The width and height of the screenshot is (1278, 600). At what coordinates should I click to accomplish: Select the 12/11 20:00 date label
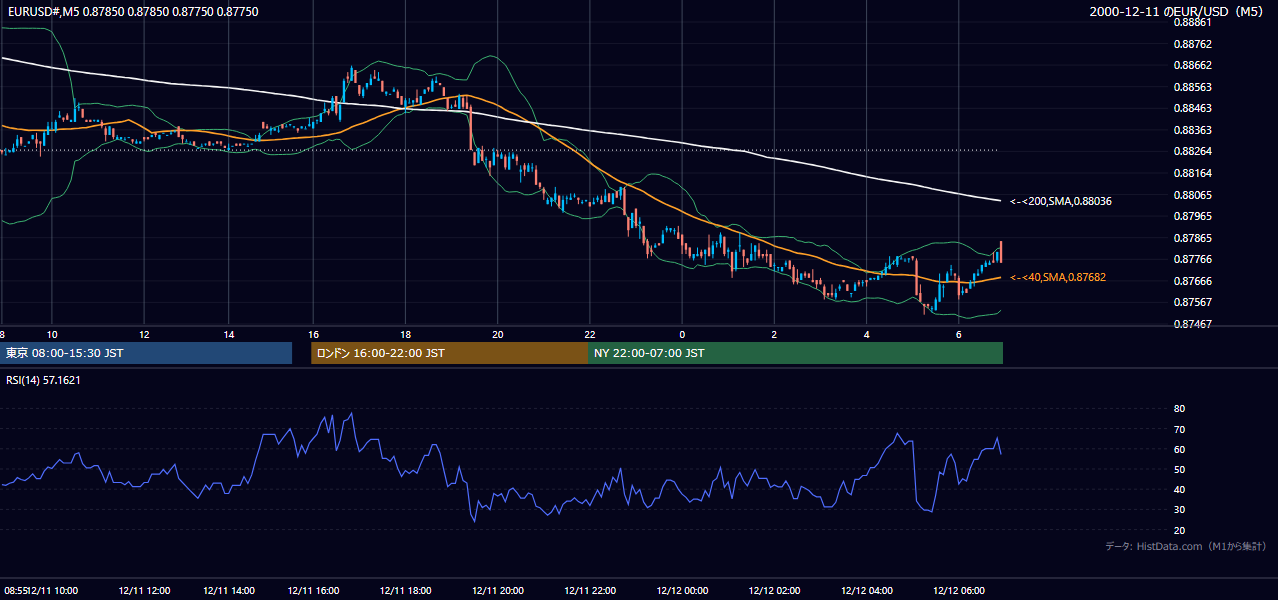(x=497, y=590)
